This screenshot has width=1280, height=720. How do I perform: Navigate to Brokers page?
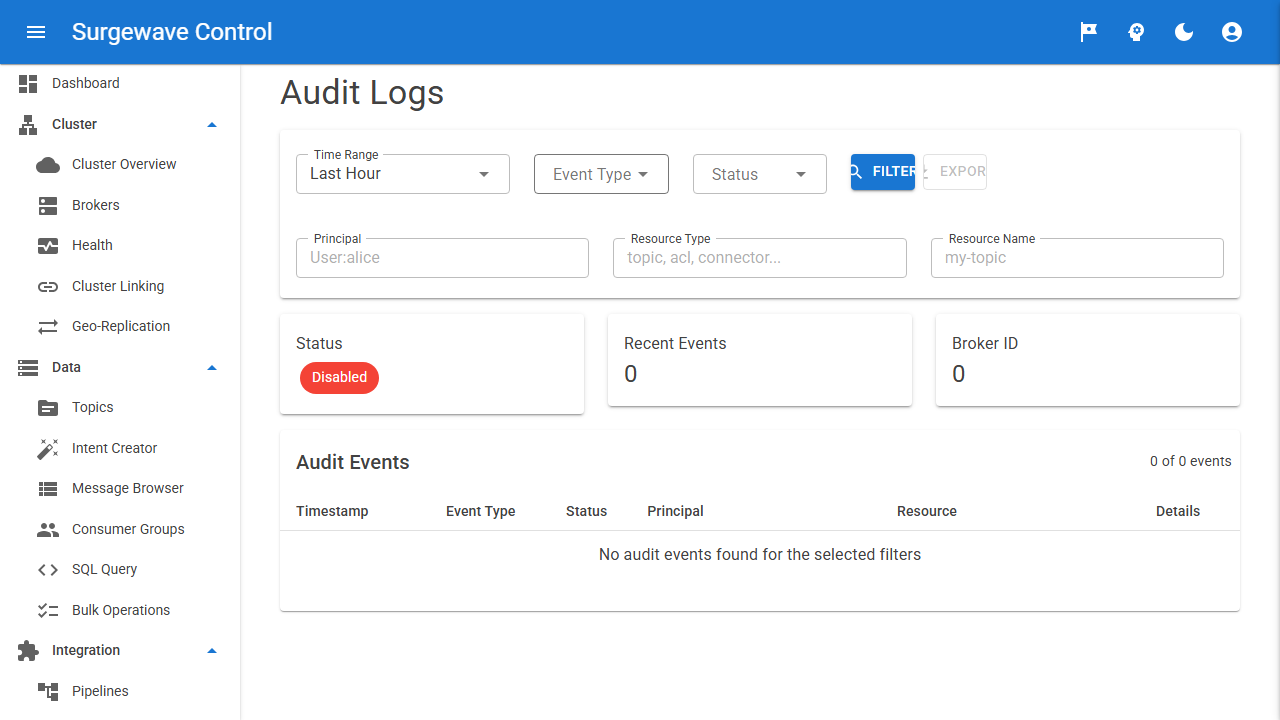pyautogui.click(x=120, y=206)
